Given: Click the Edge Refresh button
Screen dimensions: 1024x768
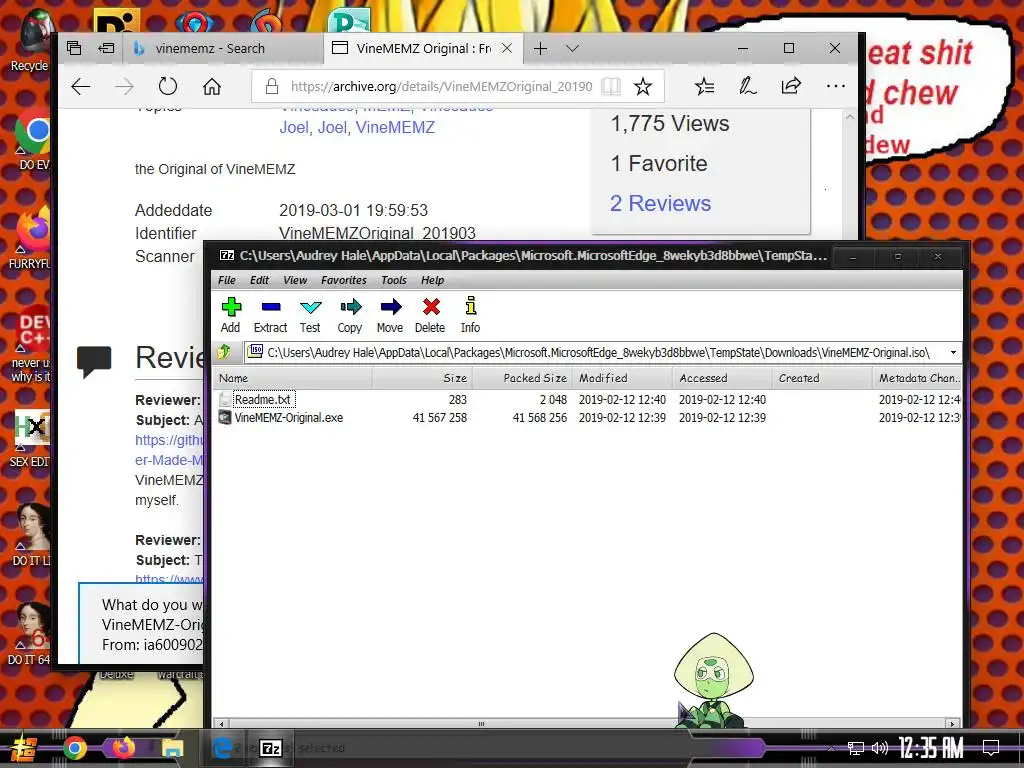Looking at the screenshot, I should (x=168, y=86).
